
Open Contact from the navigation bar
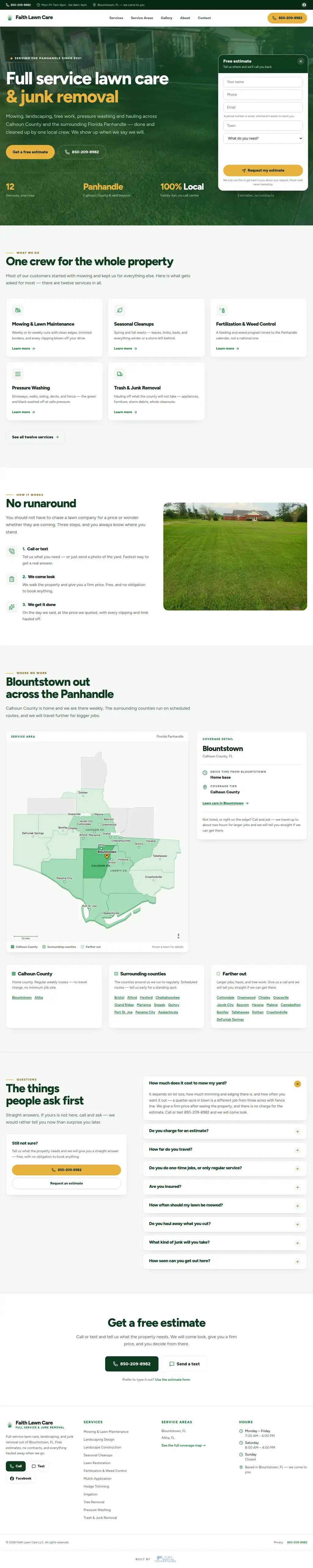point(204,18)
